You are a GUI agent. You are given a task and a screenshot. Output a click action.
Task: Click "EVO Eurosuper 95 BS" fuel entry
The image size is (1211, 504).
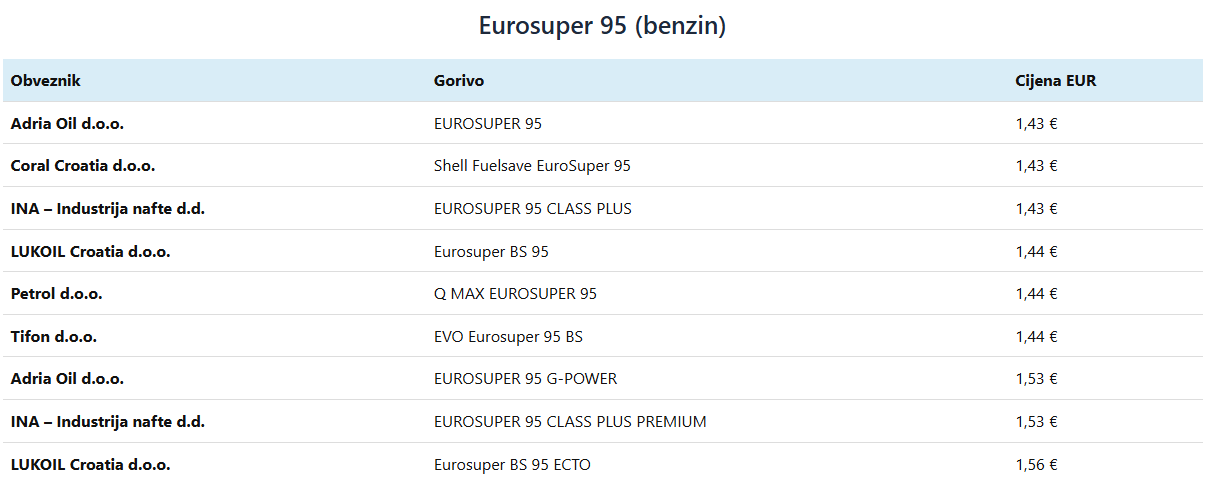pyautogui.click(x=508, y=337)
